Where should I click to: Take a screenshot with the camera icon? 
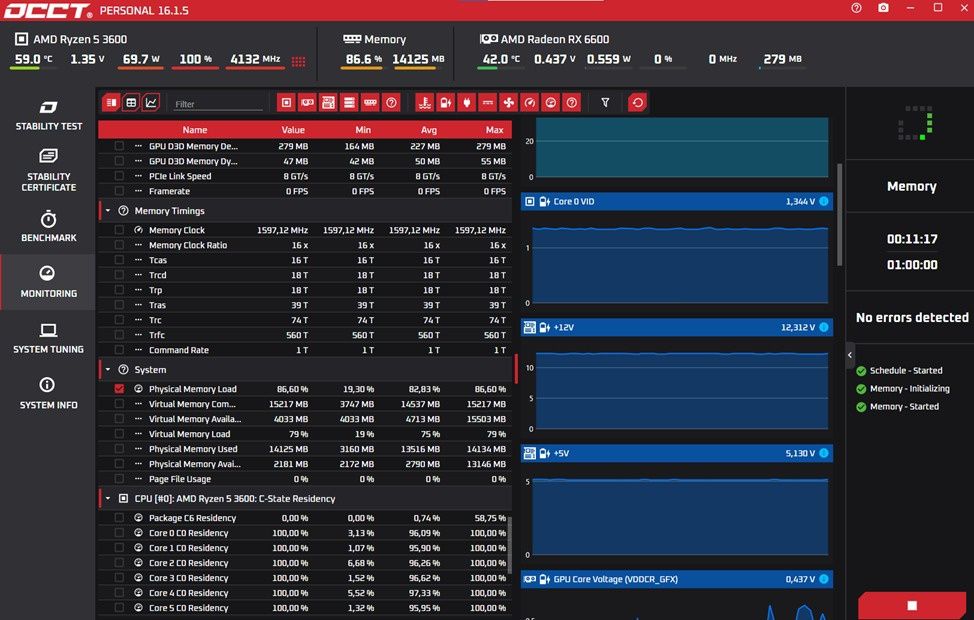pos(883,8)
